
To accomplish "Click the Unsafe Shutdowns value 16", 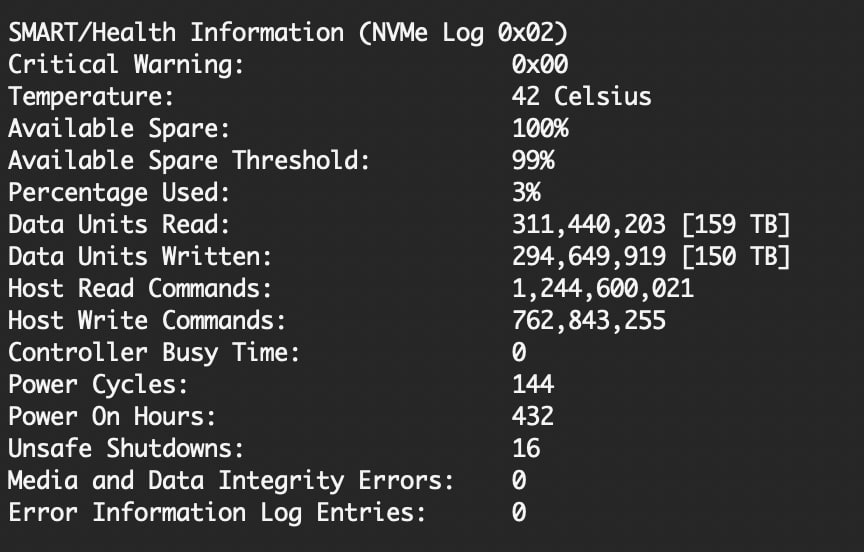I will tap(526, 449).
